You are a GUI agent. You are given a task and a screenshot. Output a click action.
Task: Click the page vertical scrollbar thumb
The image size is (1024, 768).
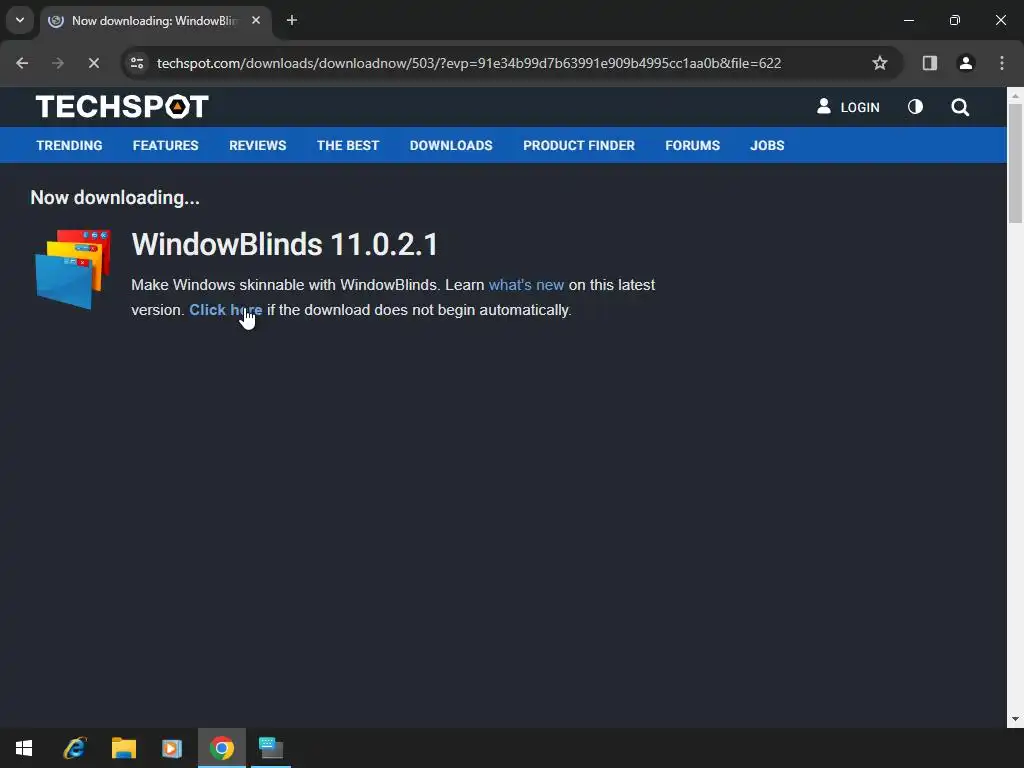click(1015, 162)
